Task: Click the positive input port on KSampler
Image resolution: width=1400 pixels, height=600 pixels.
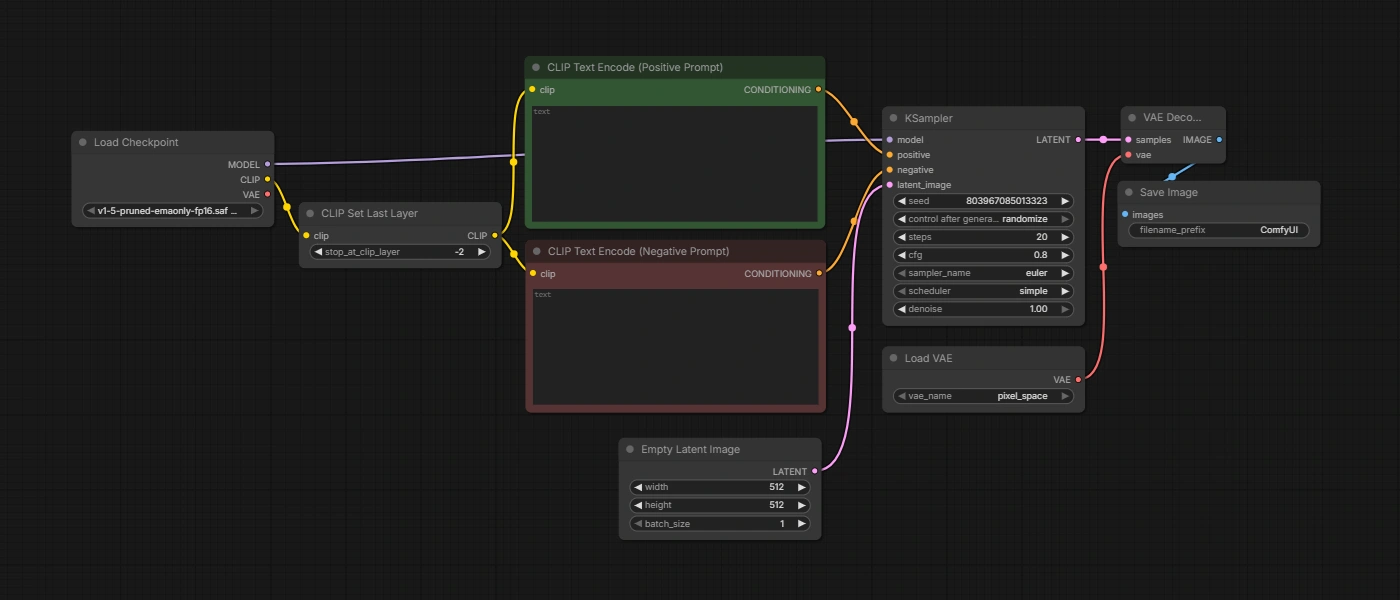Action: pyautogui.click(x=889, y=155)
